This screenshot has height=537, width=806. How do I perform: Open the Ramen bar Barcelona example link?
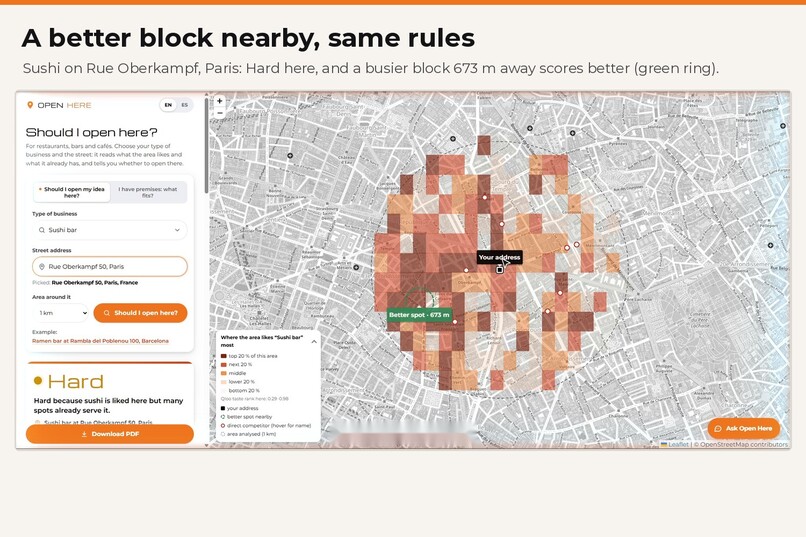100,341
